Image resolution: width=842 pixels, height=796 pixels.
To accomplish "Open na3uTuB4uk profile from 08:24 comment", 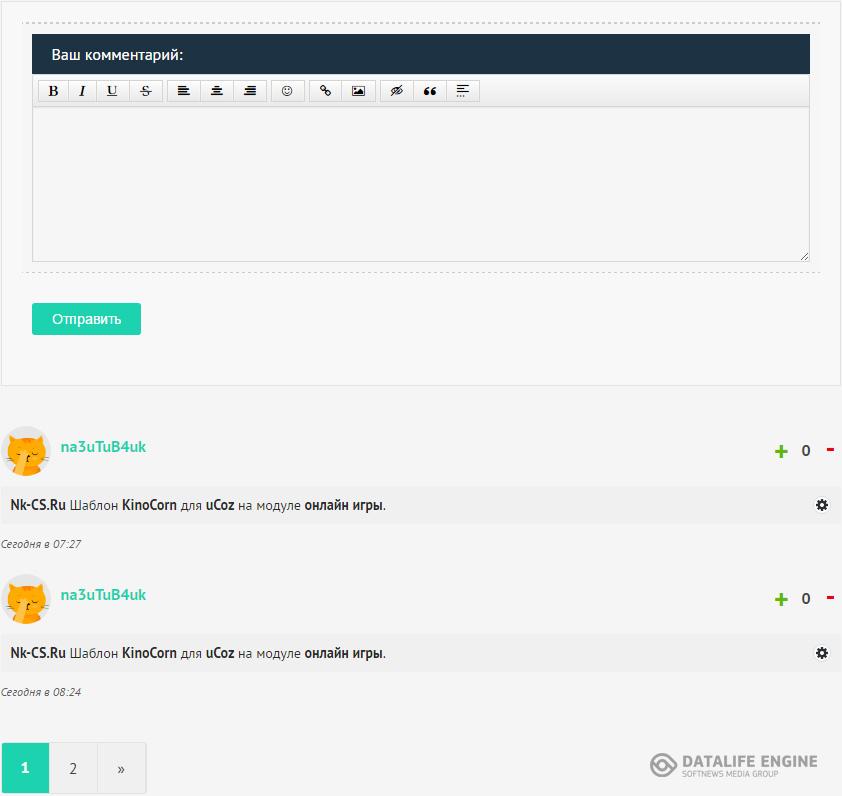I will tap(103, 595).
